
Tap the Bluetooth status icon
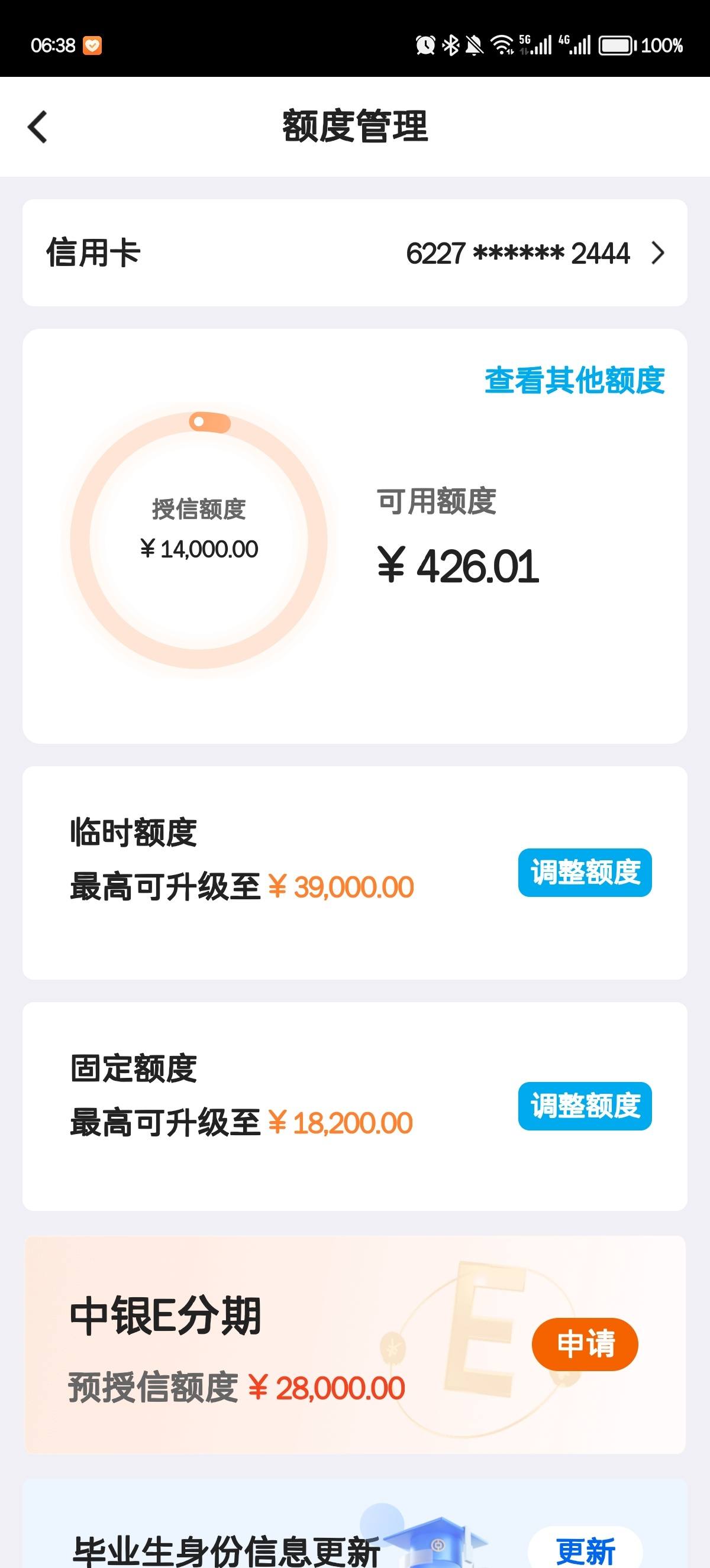(x=451, y=45)
